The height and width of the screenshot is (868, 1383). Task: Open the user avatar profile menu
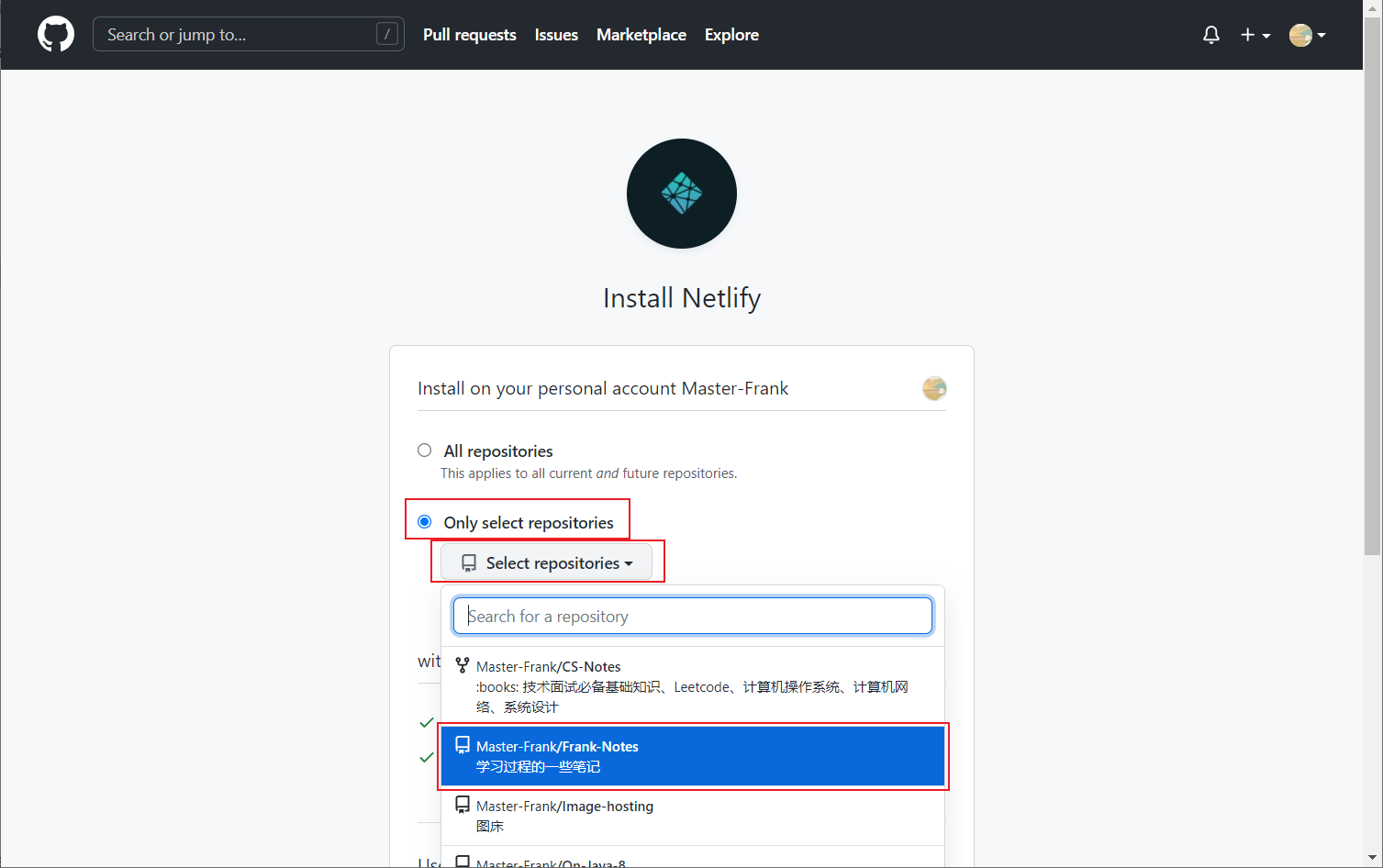click(x=1308, y=35)
